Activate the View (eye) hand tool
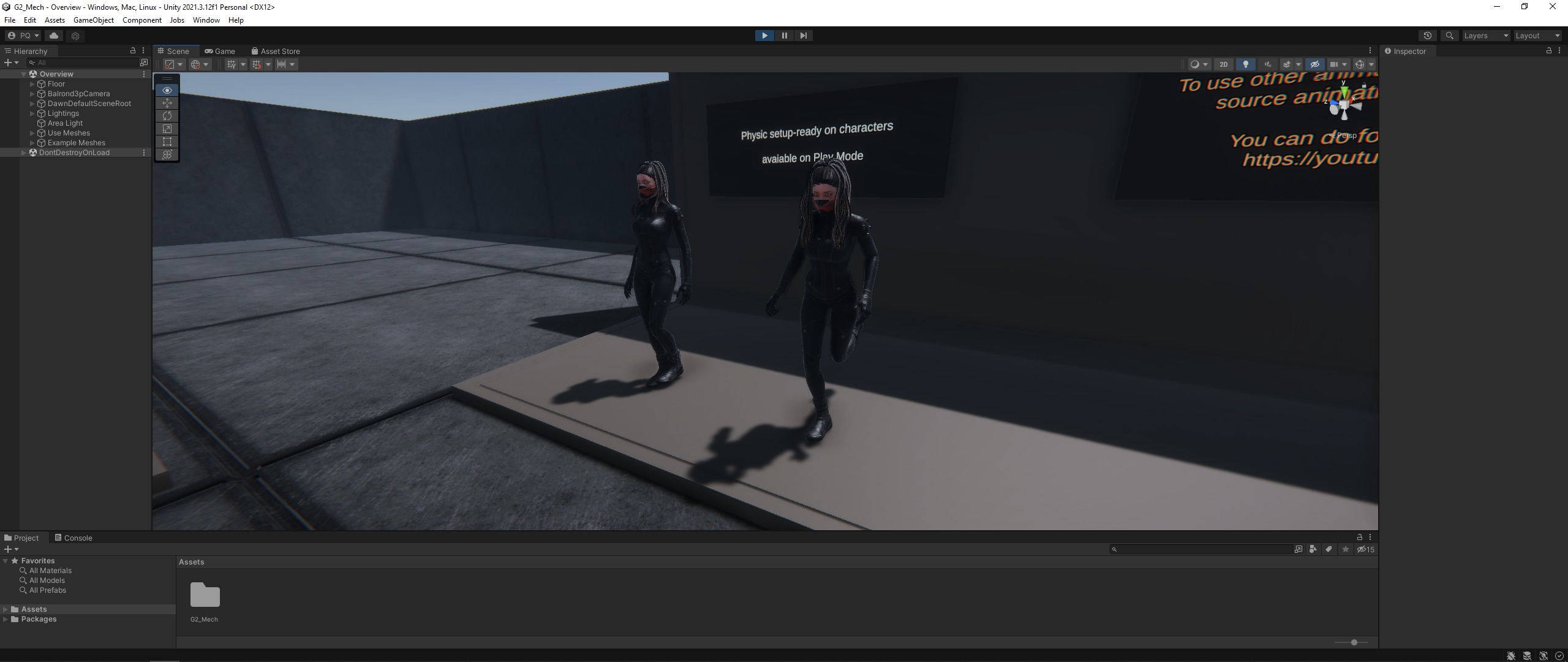Screen dimensions: 1568x662 pyautogui.click(x=167, y=90)
